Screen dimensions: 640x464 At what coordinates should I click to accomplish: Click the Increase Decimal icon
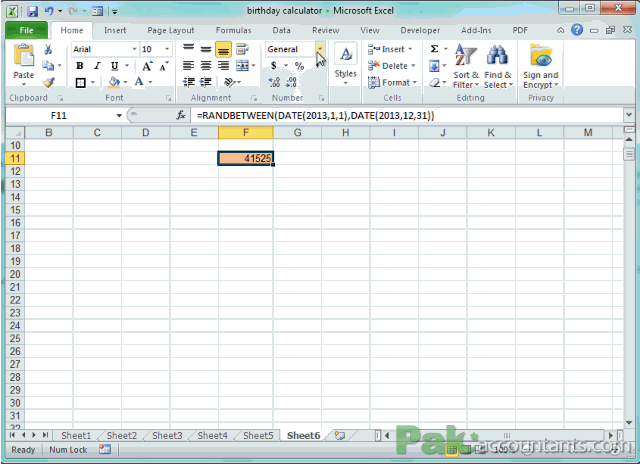274,82
